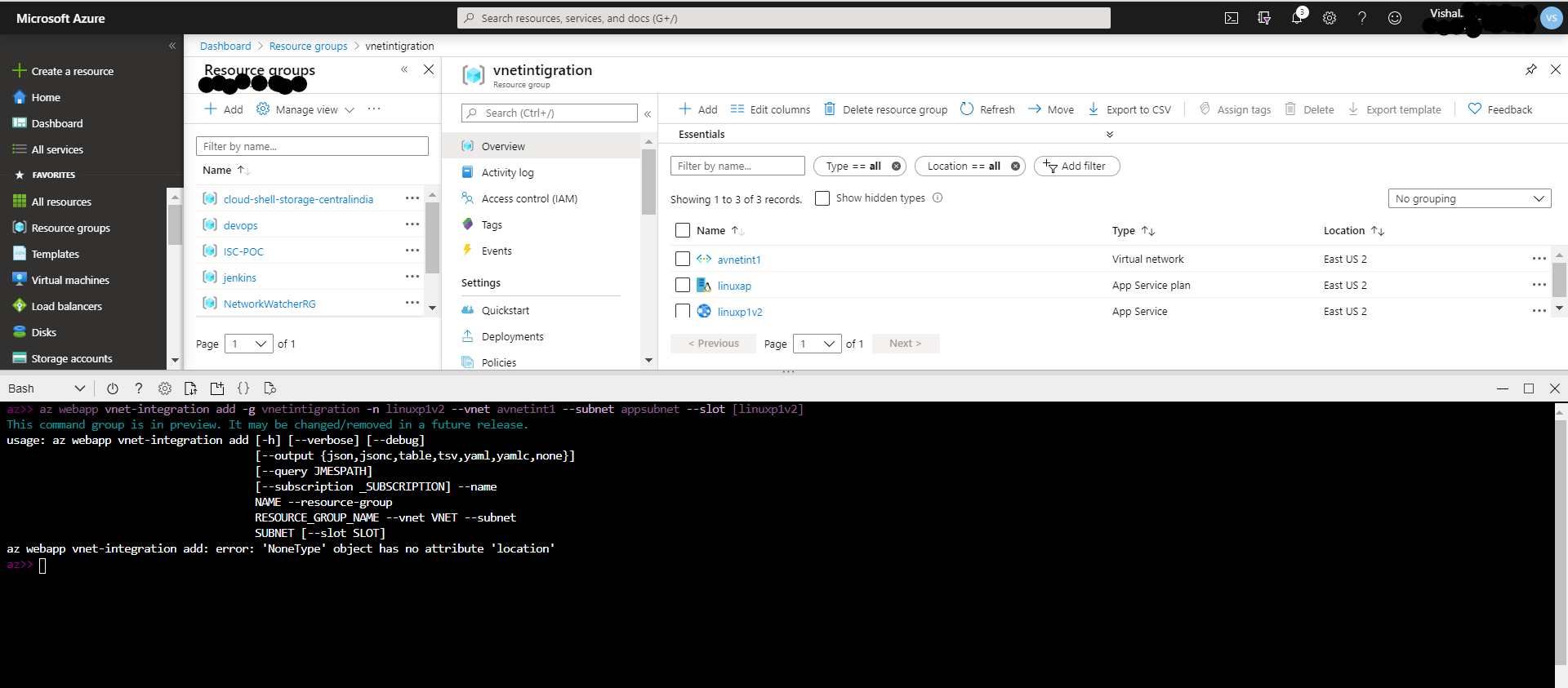Check the select-all checkbox beside Name header
This screenshot has height=688, width=1568.
[x=683, y=230]
